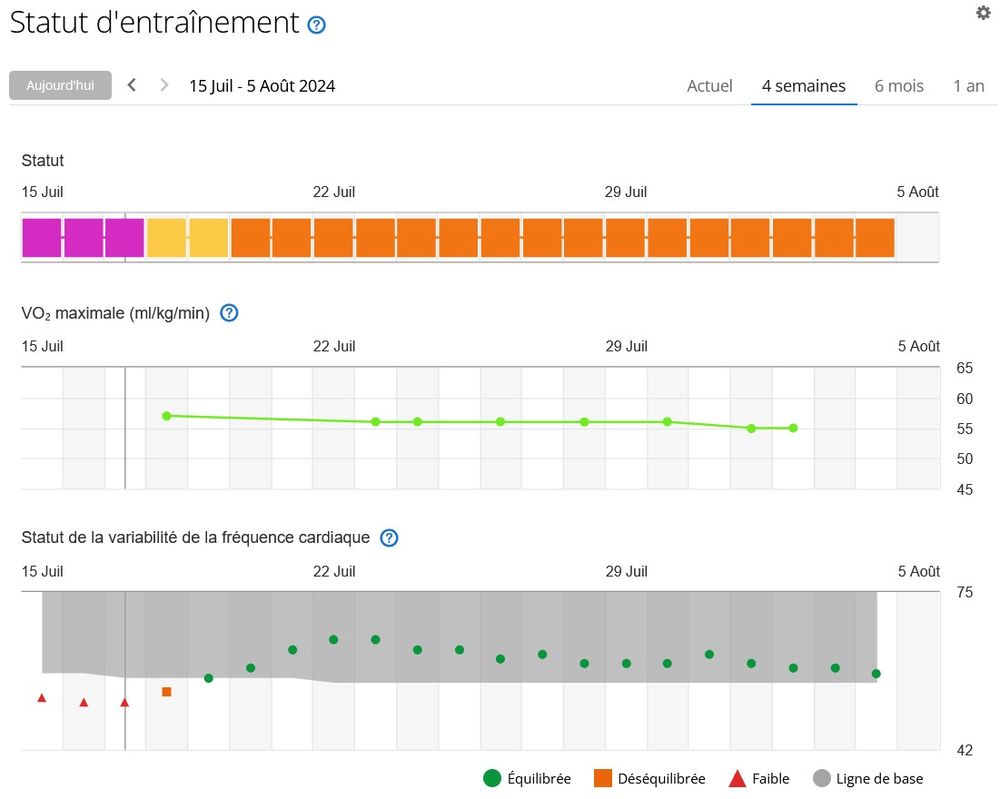
Task: Click the Aujourd'hui button
Action: pyautogui.click(x=60, y=85)
